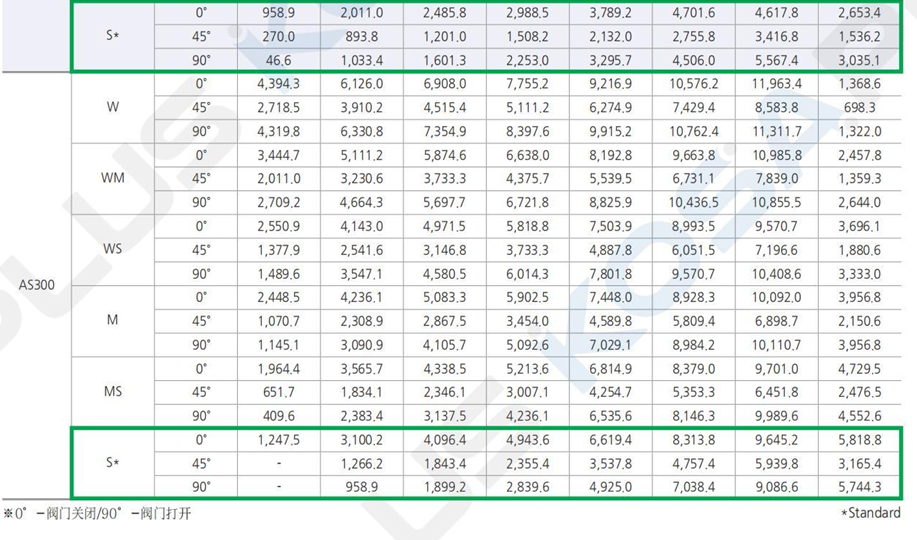Click the S* label in bottom green box
The image size is (917, 540).
113,462
